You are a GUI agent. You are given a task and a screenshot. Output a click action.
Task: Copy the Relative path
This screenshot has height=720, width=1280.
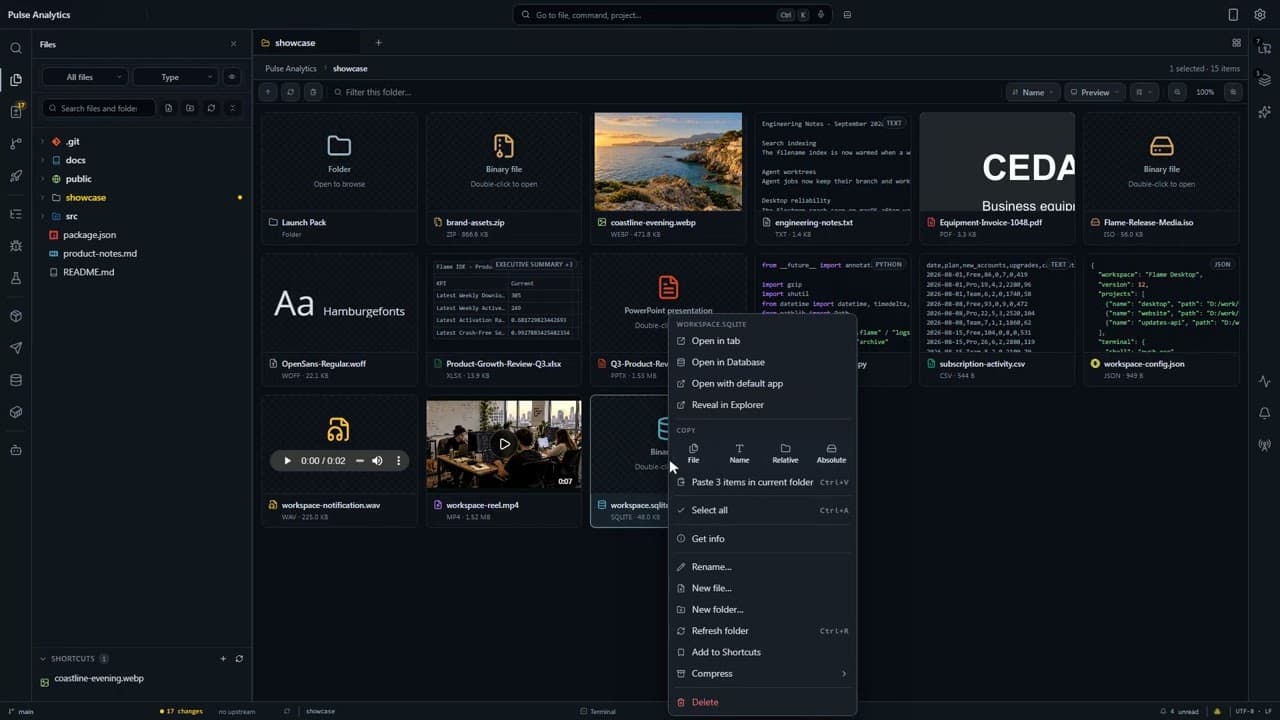point(785,453)
